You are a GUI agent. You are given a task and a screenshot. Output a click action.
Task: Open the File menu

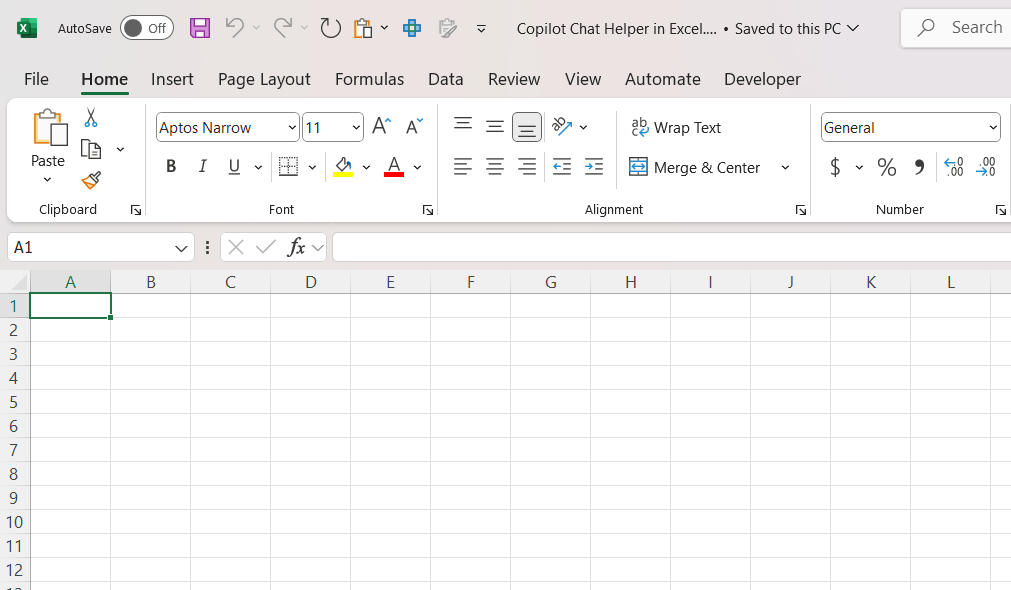coord(36,79)
